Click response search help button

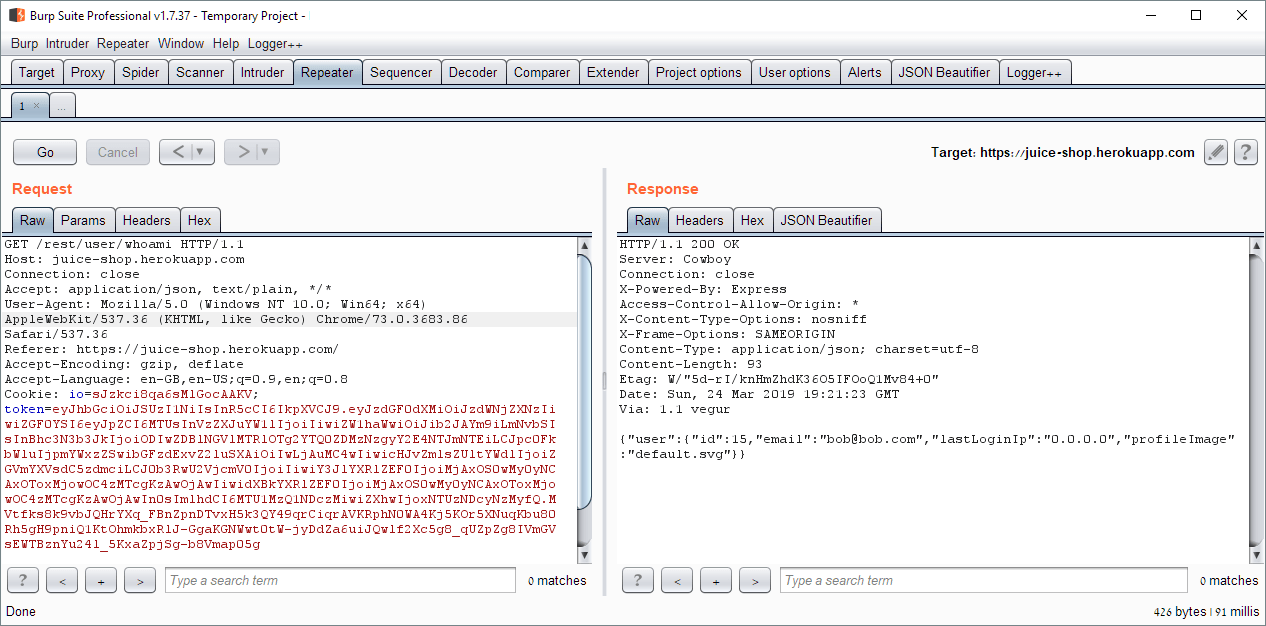point(638,580)
